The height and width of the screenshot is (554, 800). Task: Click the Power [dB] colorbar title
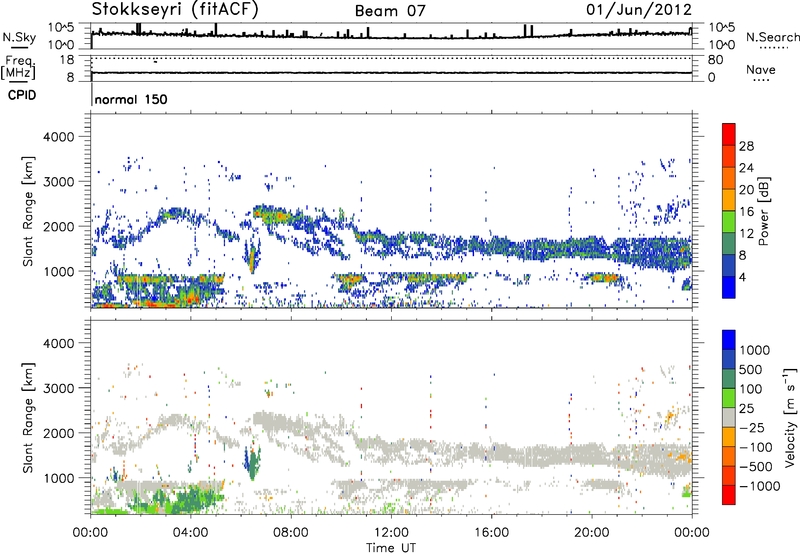point(764,211)
